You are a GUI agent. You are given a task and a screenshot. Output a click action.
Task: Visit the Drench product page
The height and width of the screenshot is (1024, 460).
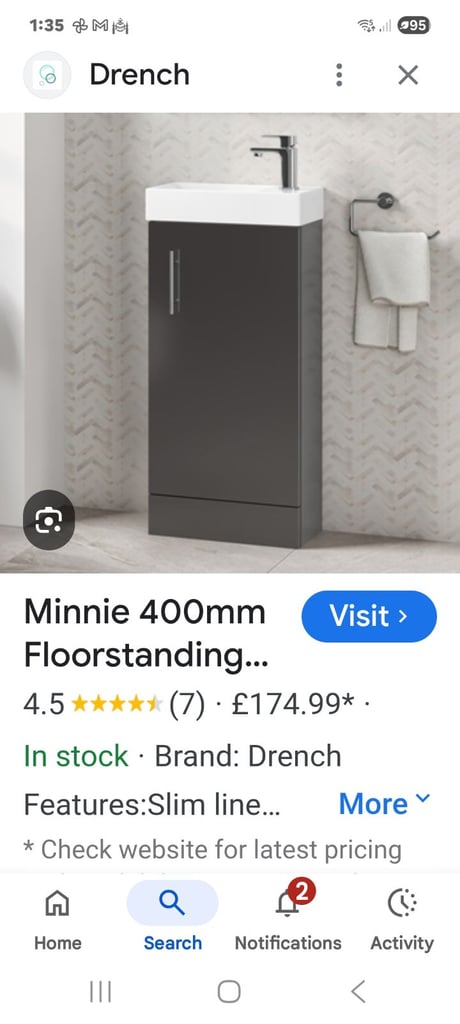(369, 616)
